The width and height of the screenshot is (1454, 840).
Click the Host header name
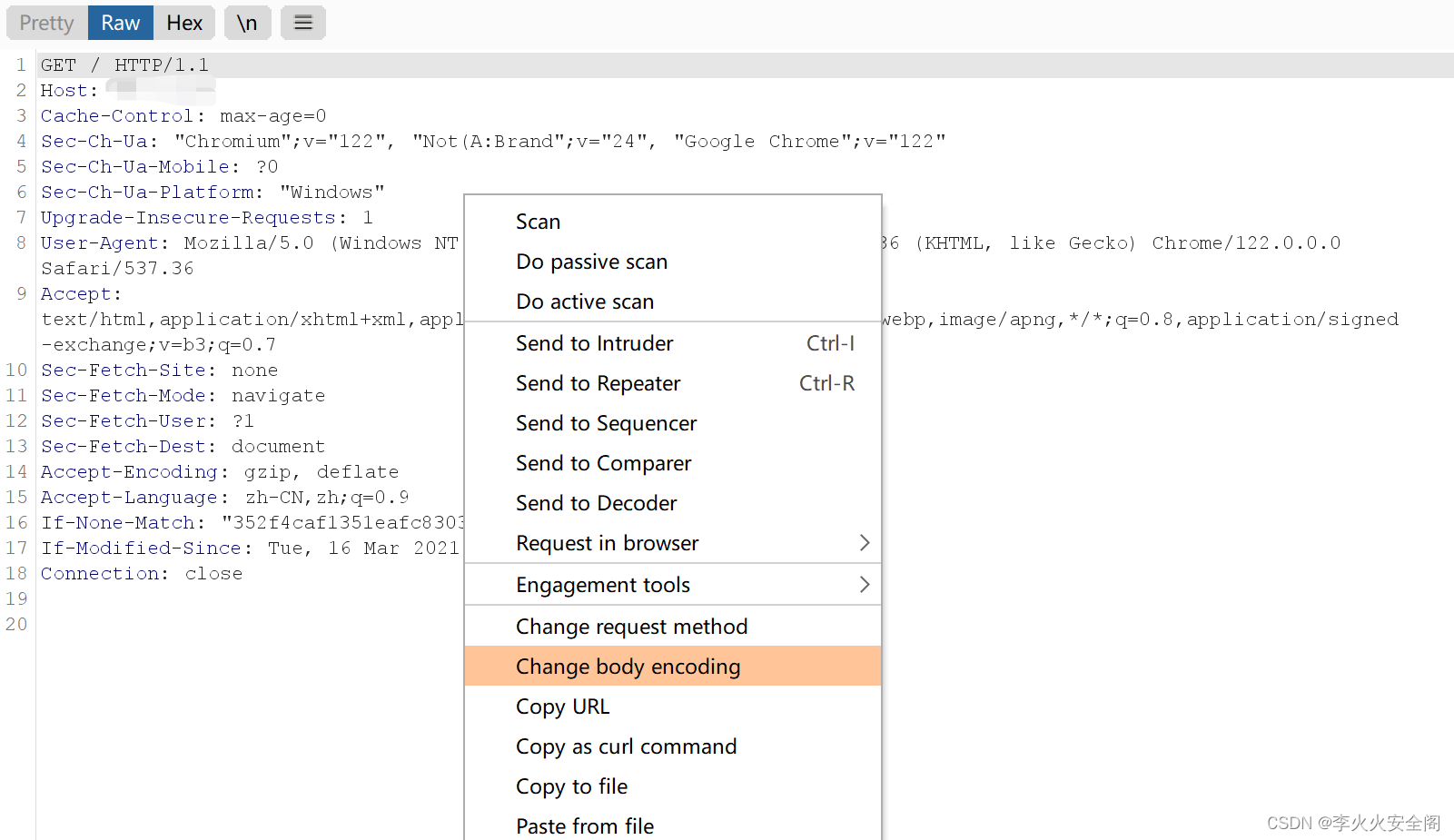[x=64, y=91]
